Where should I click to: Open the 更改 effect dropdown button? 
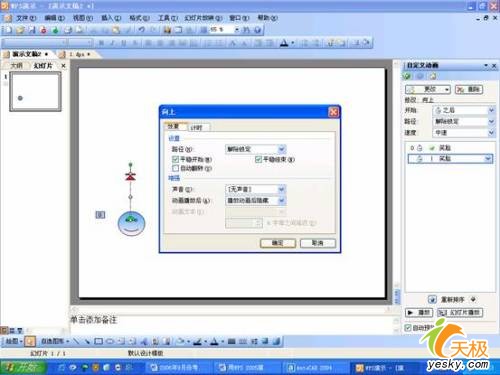coord(428,89)
